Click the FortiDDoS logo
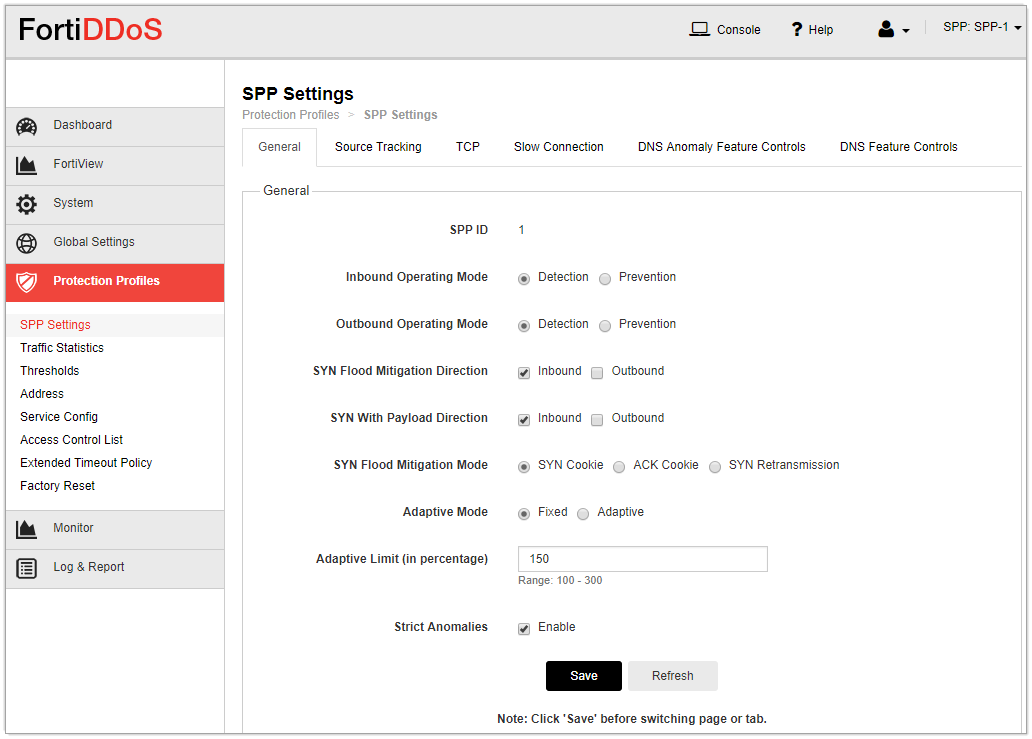 [90, 30]
